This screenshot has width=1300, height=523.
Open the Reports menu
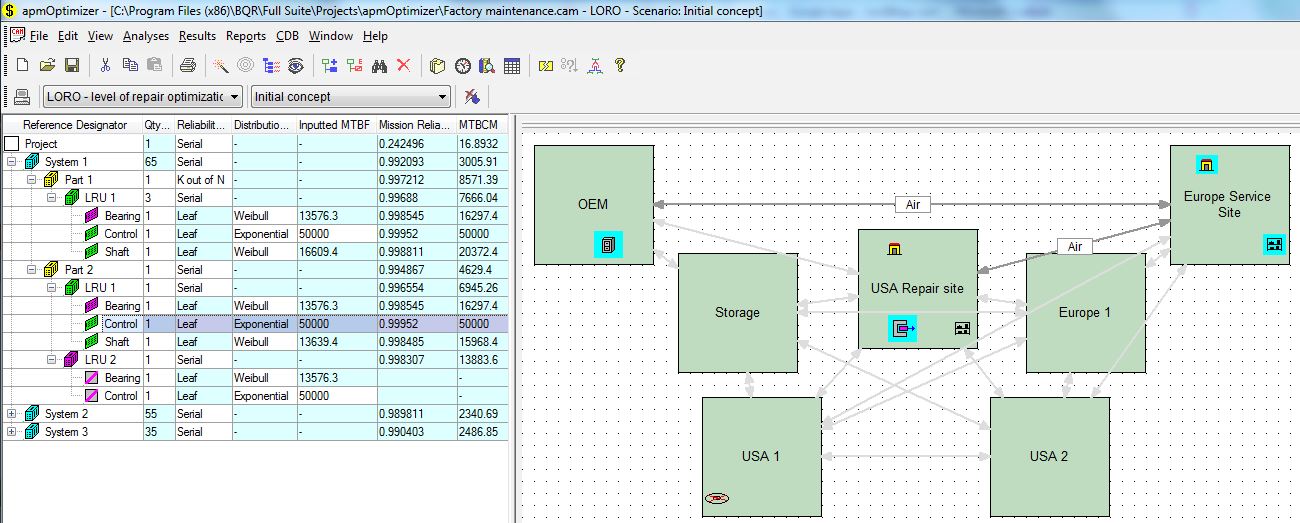(246, 36)
